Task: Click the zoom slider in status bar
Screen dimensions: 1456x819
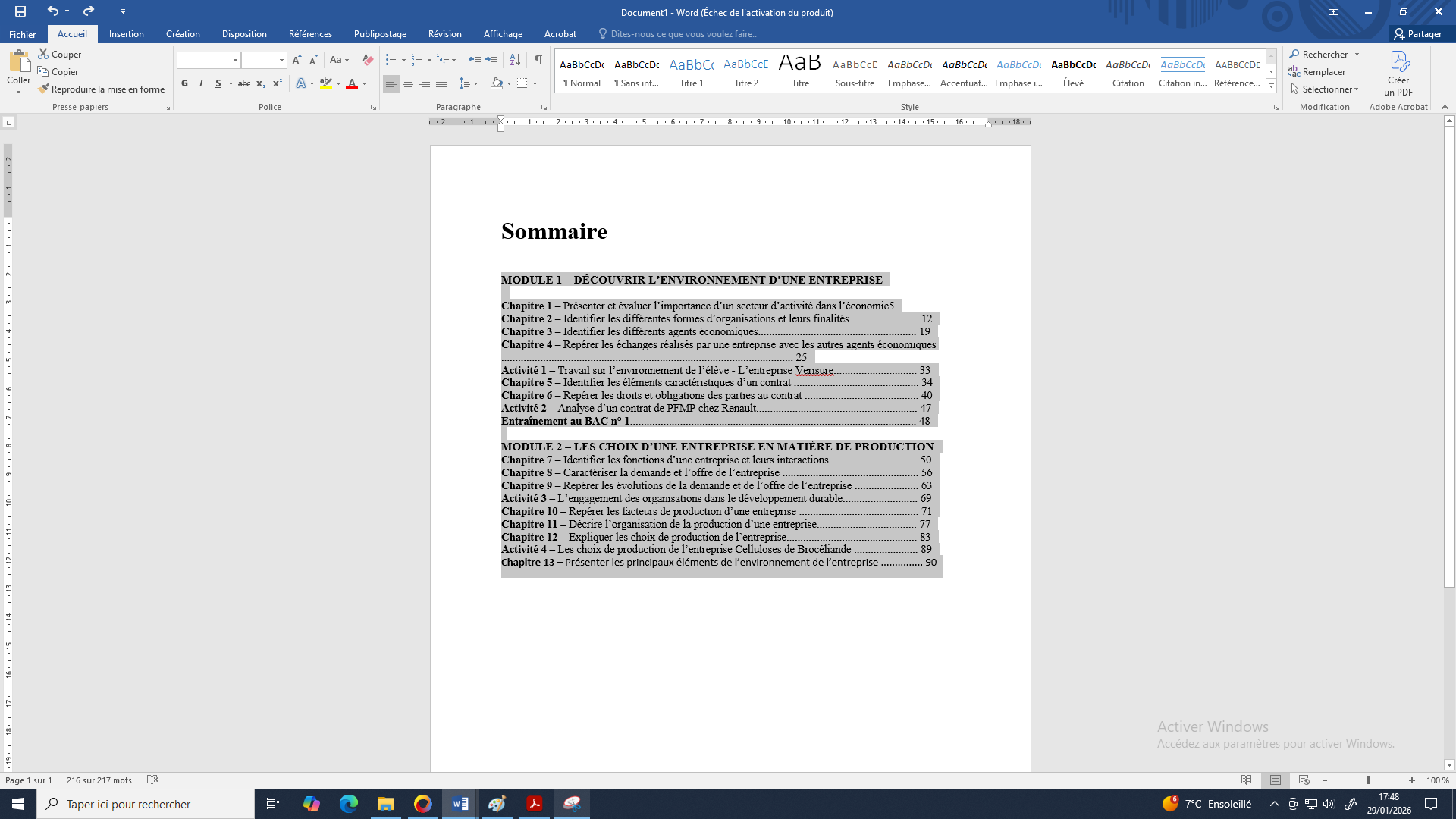Action: coord(1368,780)
